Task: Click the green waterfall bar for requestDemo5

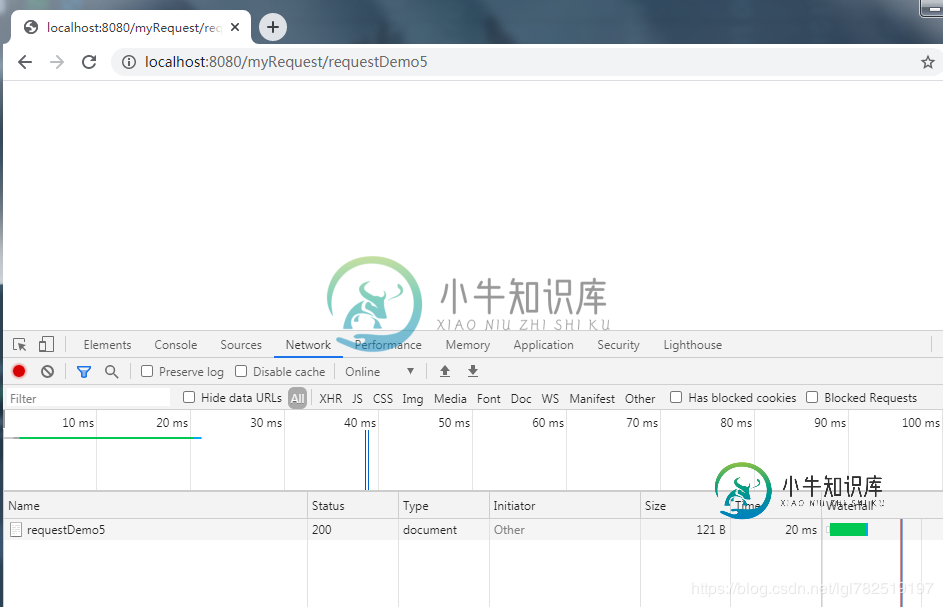Action: coord(848,529)
